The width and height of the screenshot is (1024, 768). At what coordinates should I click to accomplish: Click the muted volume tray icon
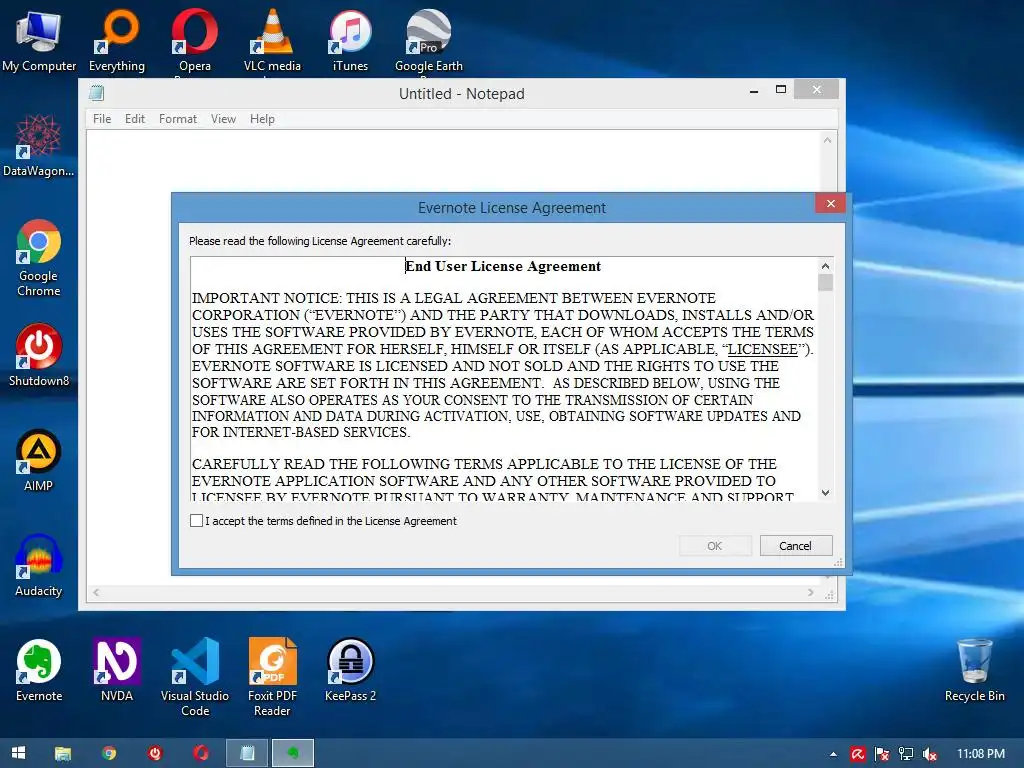(x=930, y=754)
